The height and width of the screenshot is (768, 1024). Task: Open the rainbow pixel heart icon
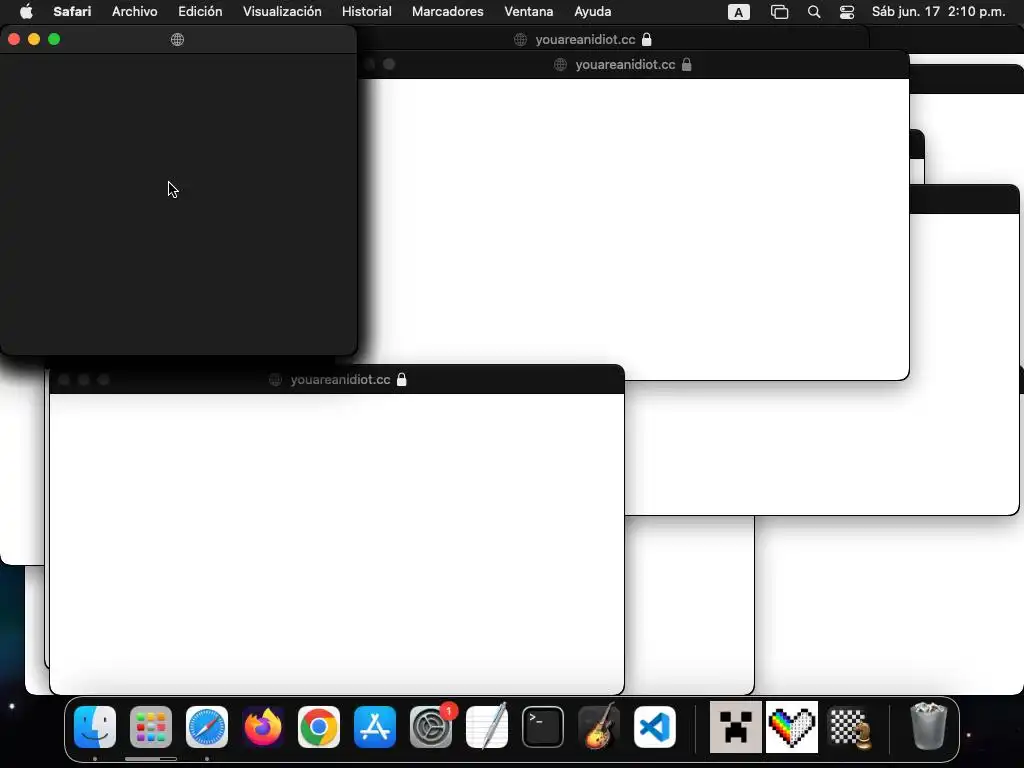(792, 727)
